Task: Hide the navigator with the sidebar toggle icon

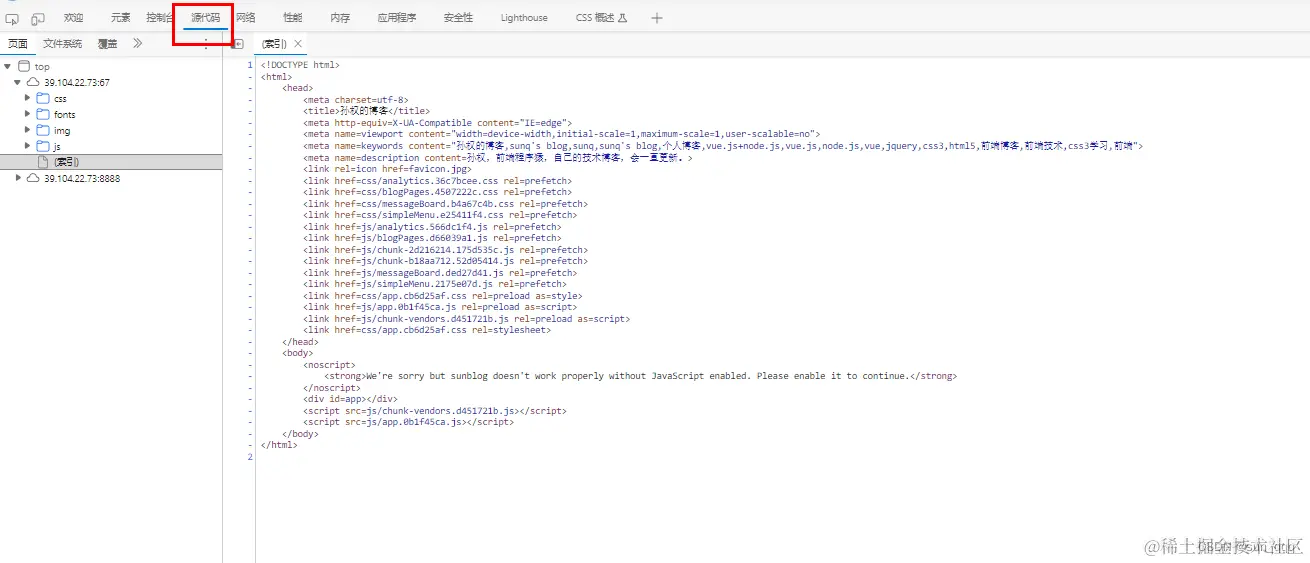Action: (x=238, y=44)
